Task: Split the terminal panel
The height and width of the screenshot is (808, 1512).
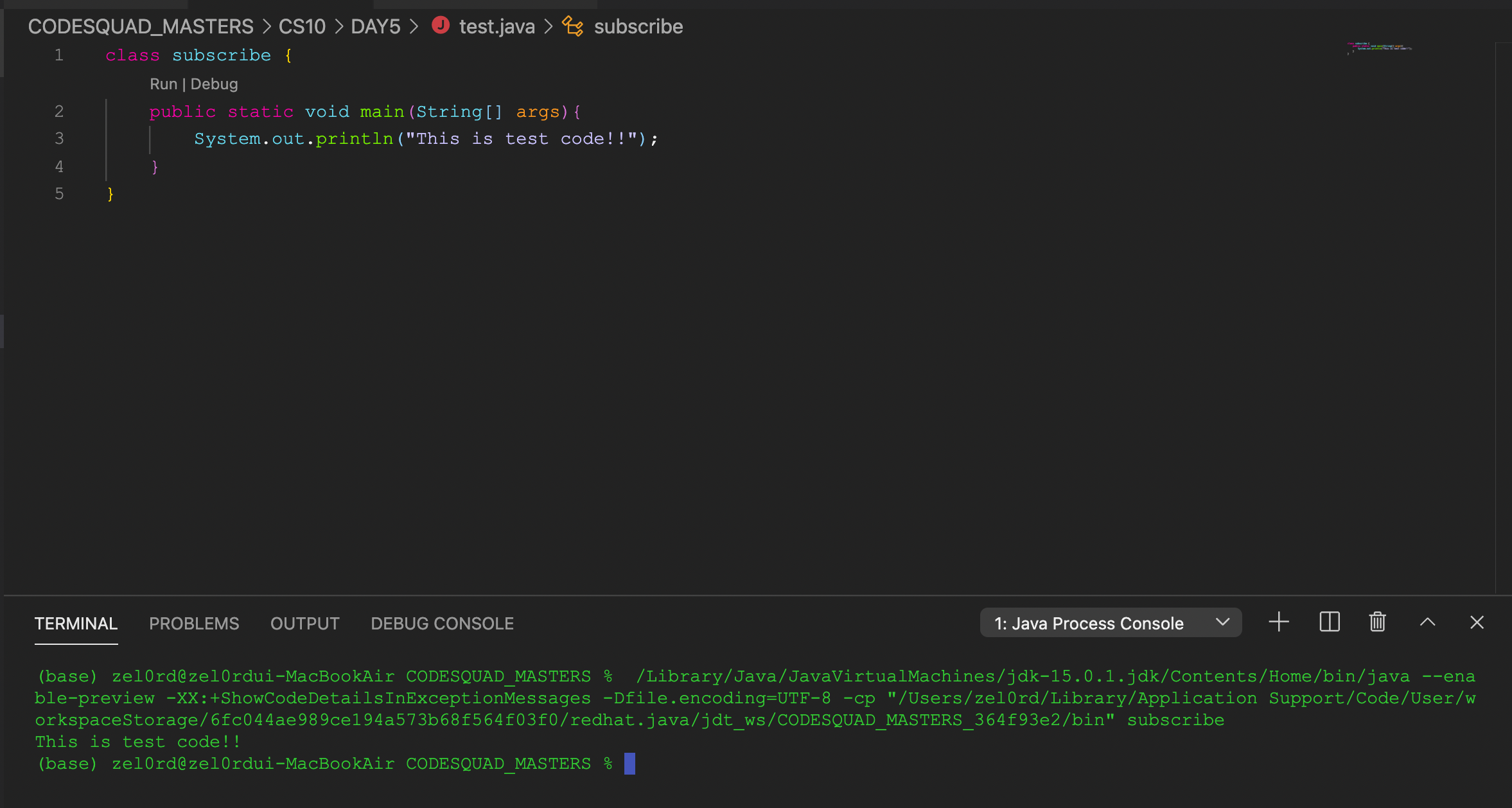Action: (1329, 622)
